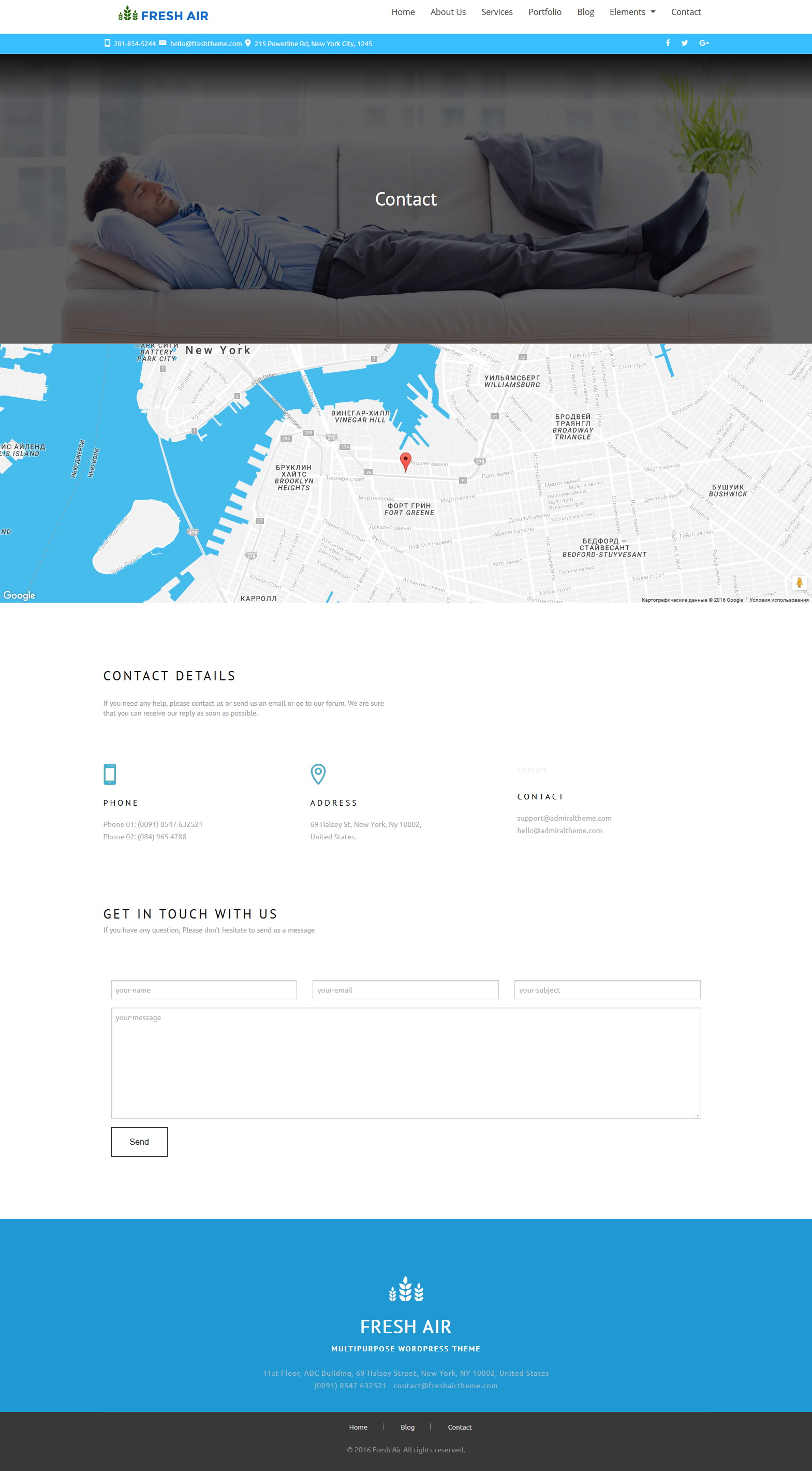The width and height of the screenshot is (812, 1471).
Task: Click hello@admiraltheme.com email
Action: point(559,831)
